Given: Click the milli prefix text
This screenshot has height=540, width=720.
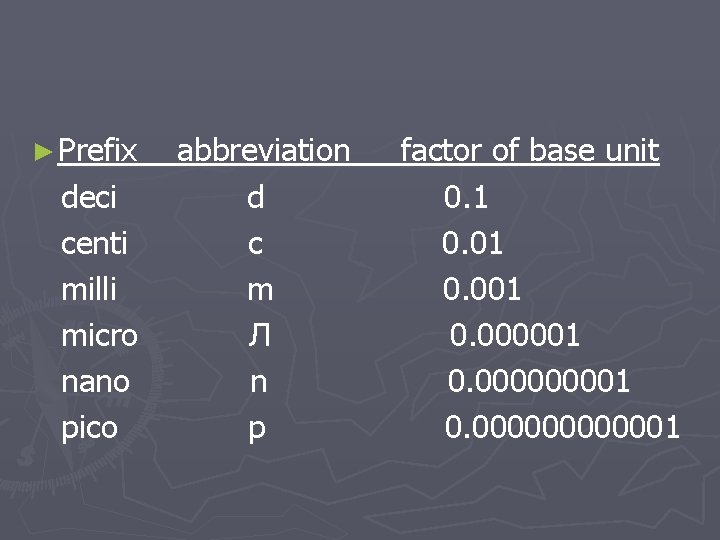Looking at the screenshot, I should coord(89,289).
